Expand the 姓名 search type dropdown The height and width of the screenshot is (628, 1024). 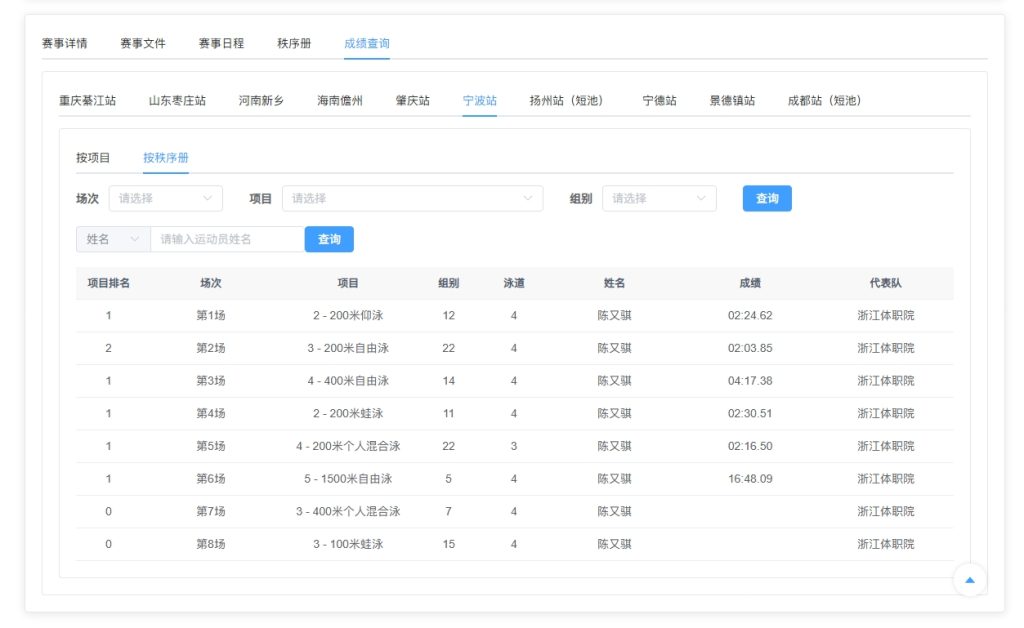[112, 239]
